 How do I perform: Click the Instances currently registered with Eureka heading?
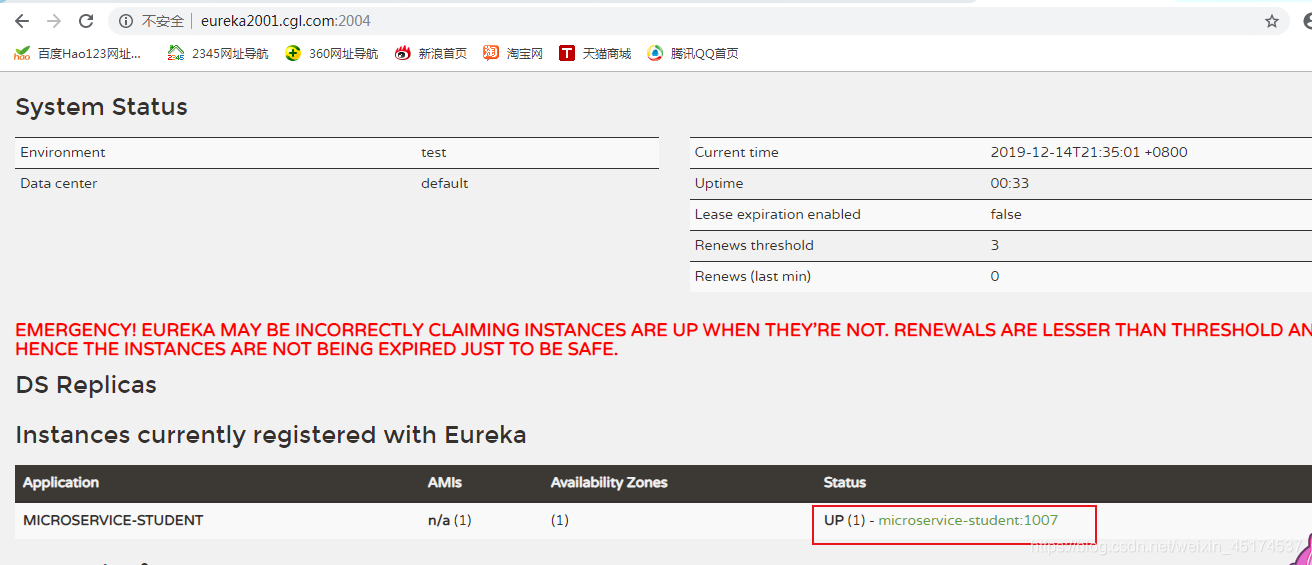271,435
